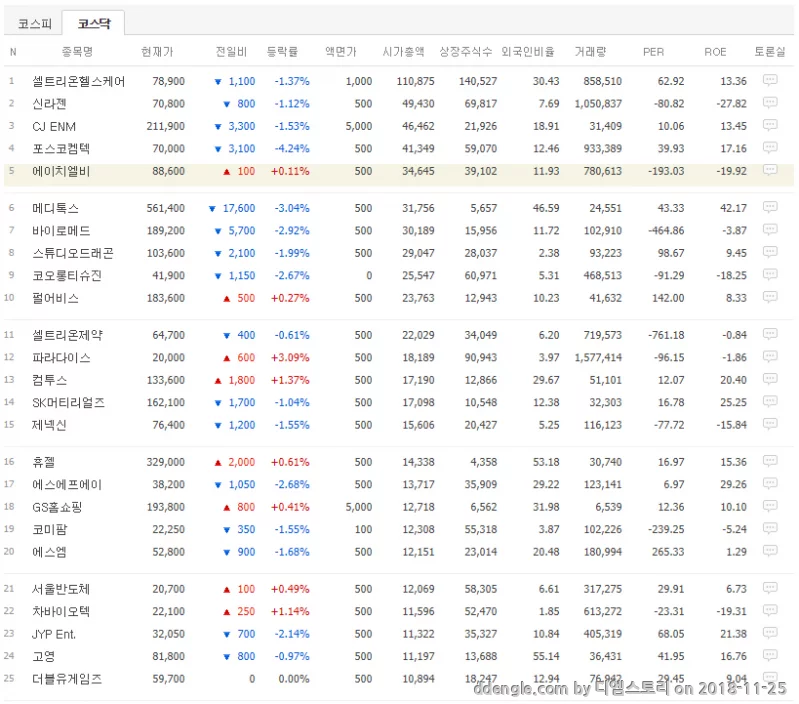The width and height of the screenshot is (799, 704).
Task: Open the 스튜디오드래곤 stock link
Action: [72, 253]
